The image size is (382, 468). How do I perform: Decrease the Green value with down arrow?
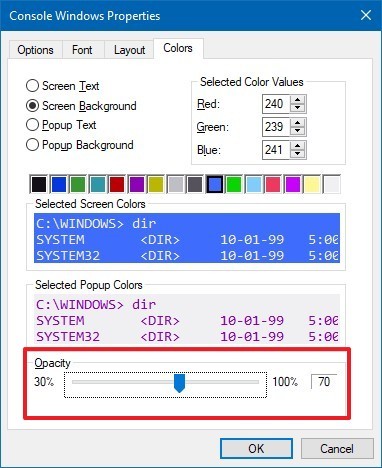pos(298,131)
